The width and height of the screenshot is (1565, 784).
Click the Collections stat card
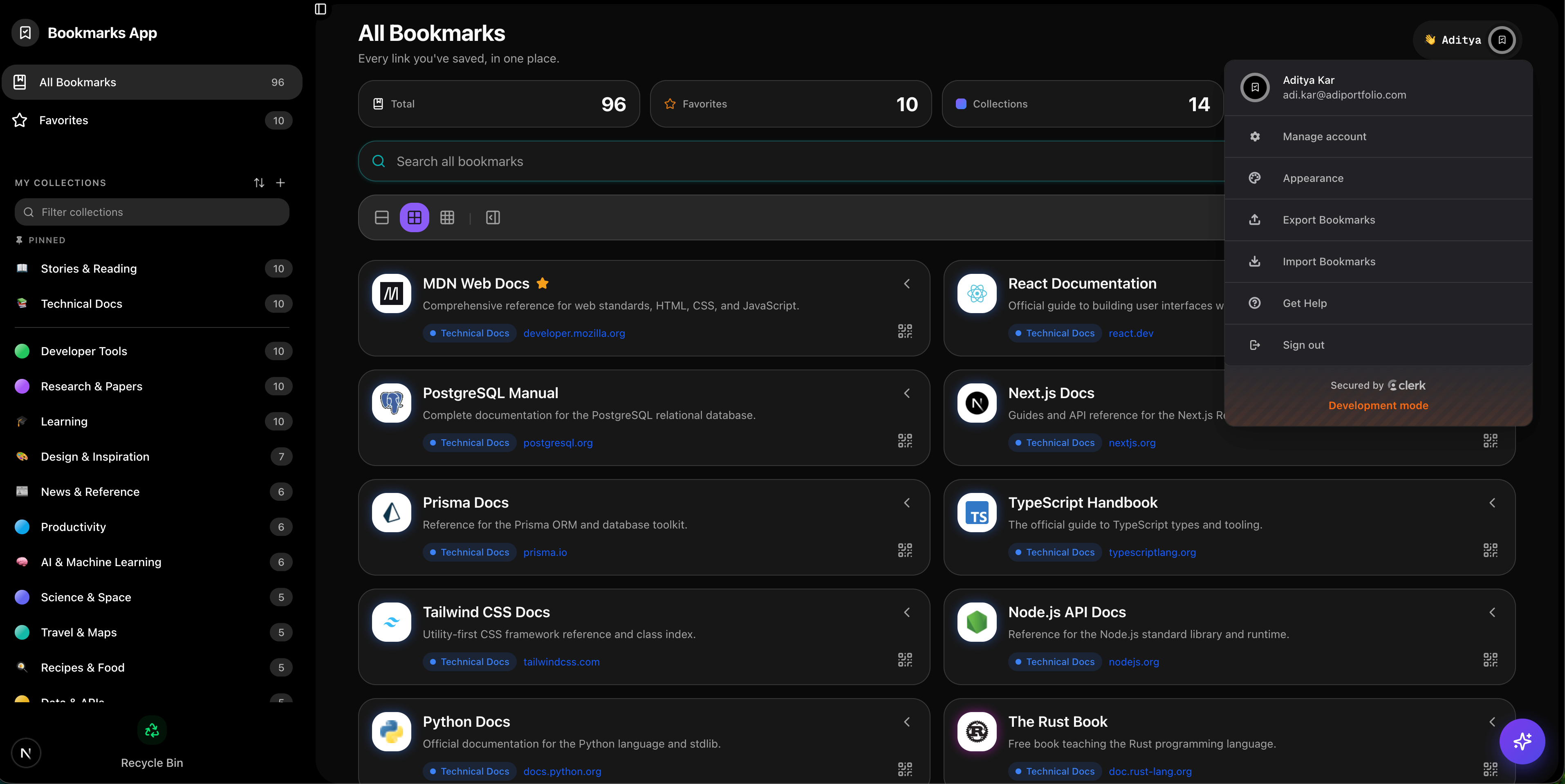pos(1082,104)
